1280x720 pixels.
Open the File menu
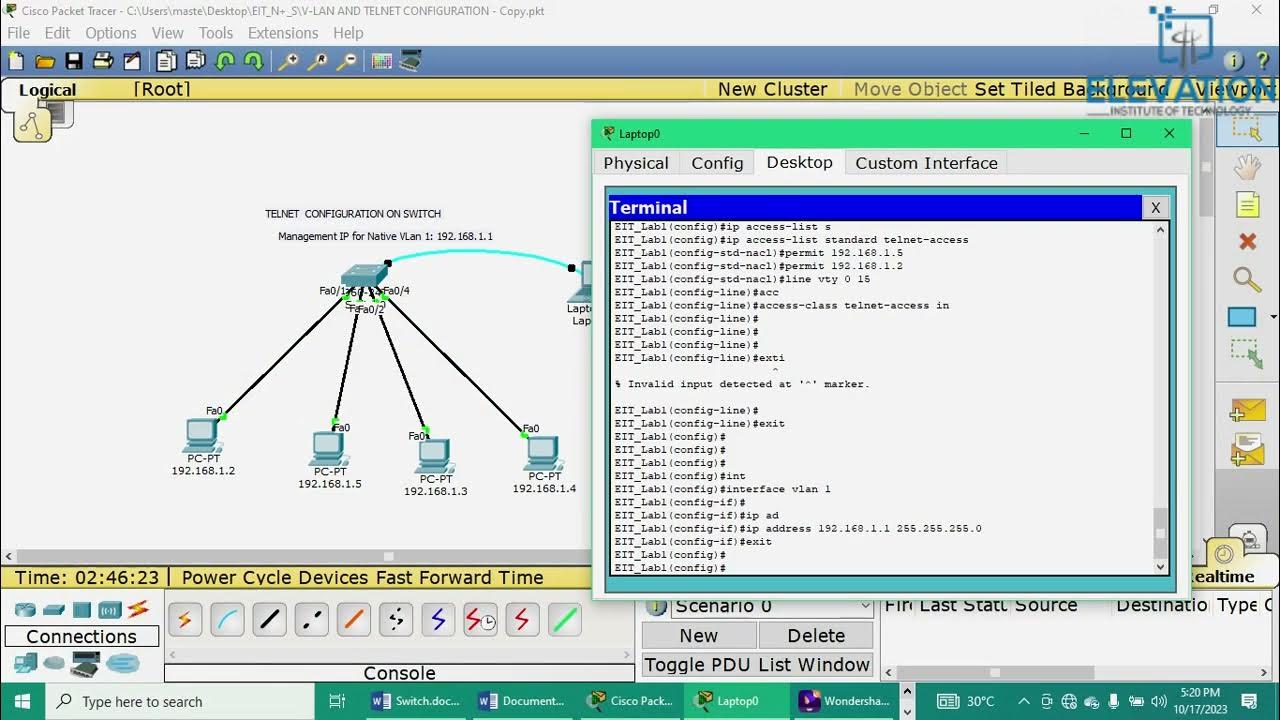point(18,33)
